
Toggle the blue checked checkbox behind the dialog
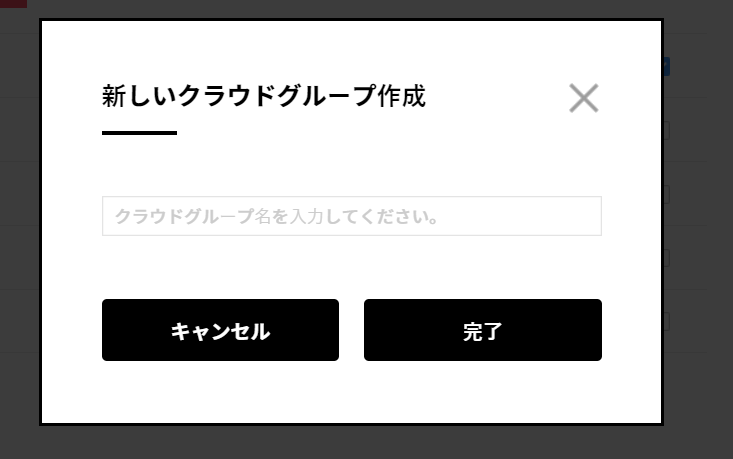point(667,66)
